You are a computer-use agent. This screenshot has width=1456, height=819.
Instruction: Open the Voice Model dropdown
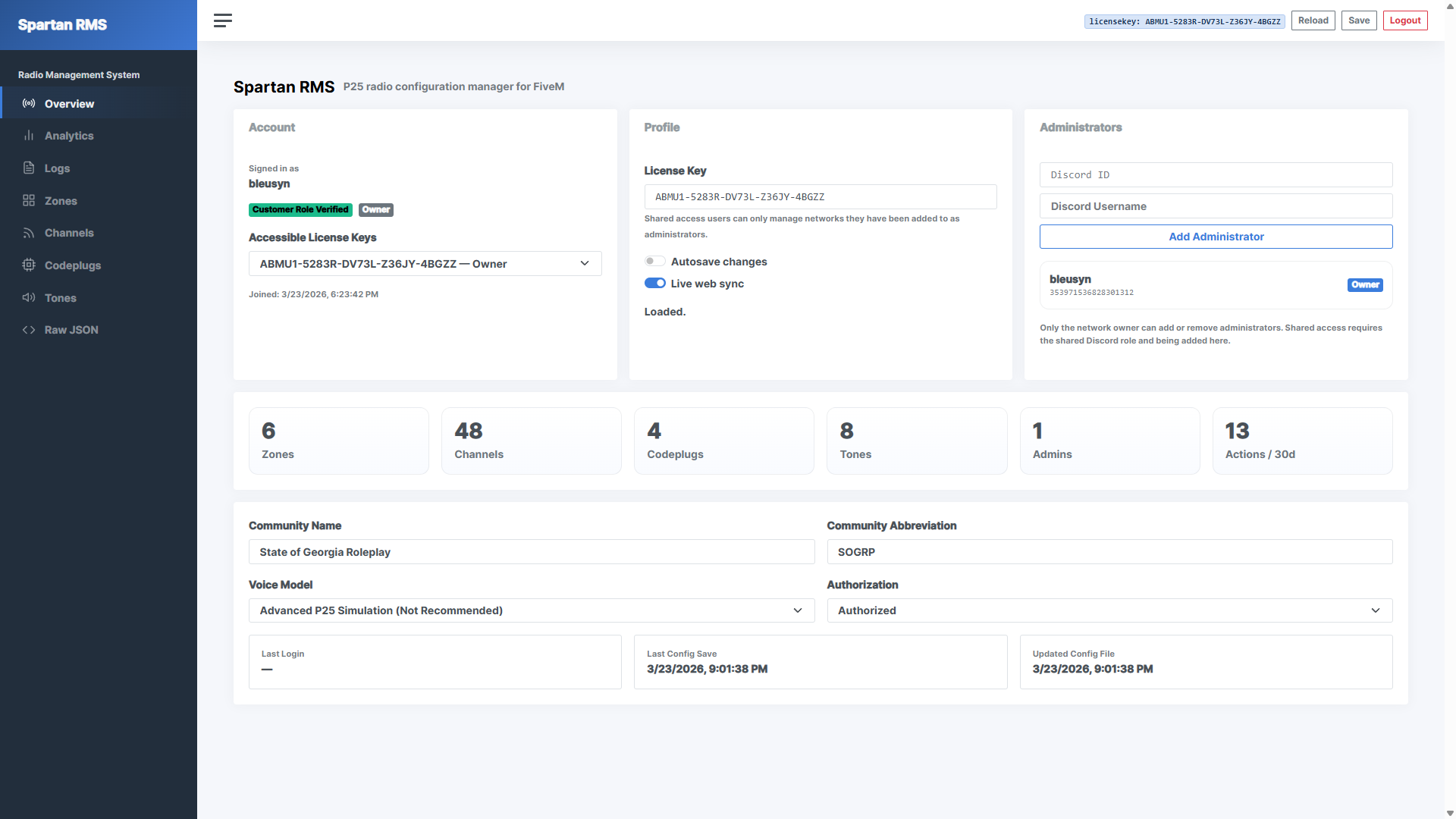pos(531,610)
